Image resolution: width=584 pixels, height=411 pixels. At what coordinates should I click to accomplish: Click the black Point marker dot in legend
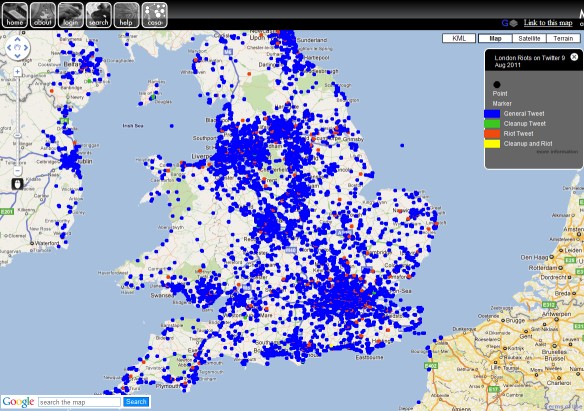coord(497,85)
